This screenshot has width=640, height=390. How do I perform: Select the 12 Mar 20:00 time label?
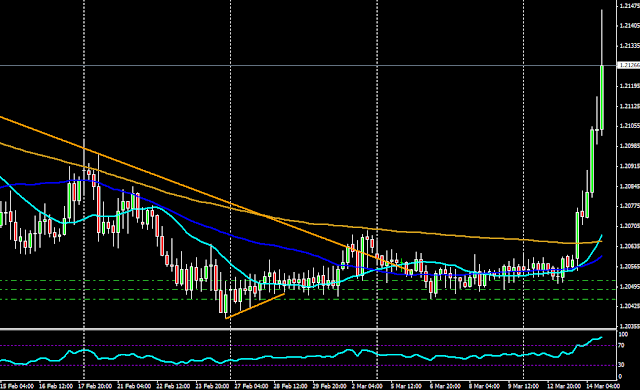[x=564, y=386]
